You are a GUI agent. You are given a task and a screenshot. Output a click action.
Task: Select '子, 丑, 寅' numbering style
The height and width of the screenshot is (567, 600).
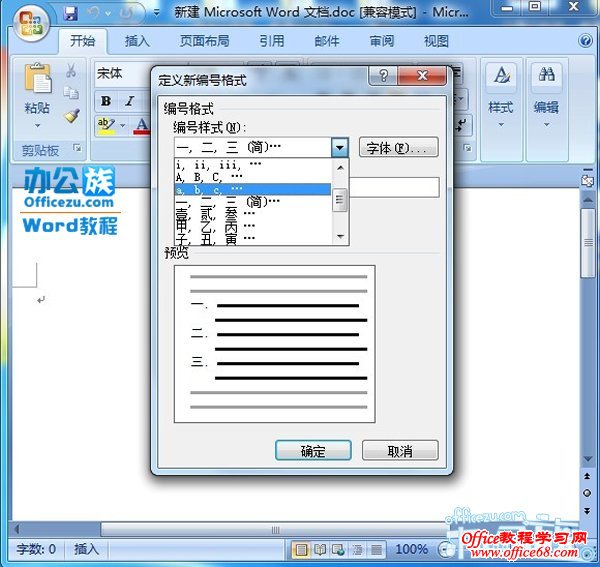pyautogui.click(x=253, y=238)
